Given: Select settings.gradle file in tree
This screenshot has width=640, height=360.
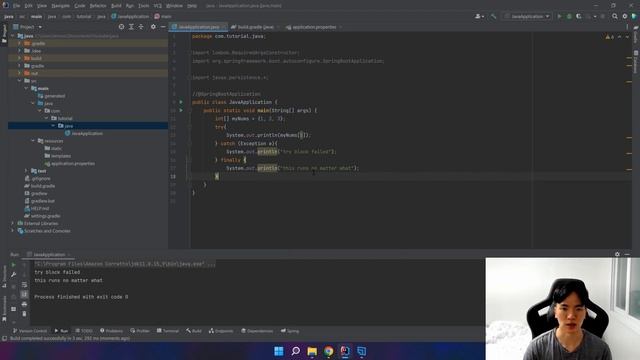Looking at the screenshot, I should [x=42, y=216].
